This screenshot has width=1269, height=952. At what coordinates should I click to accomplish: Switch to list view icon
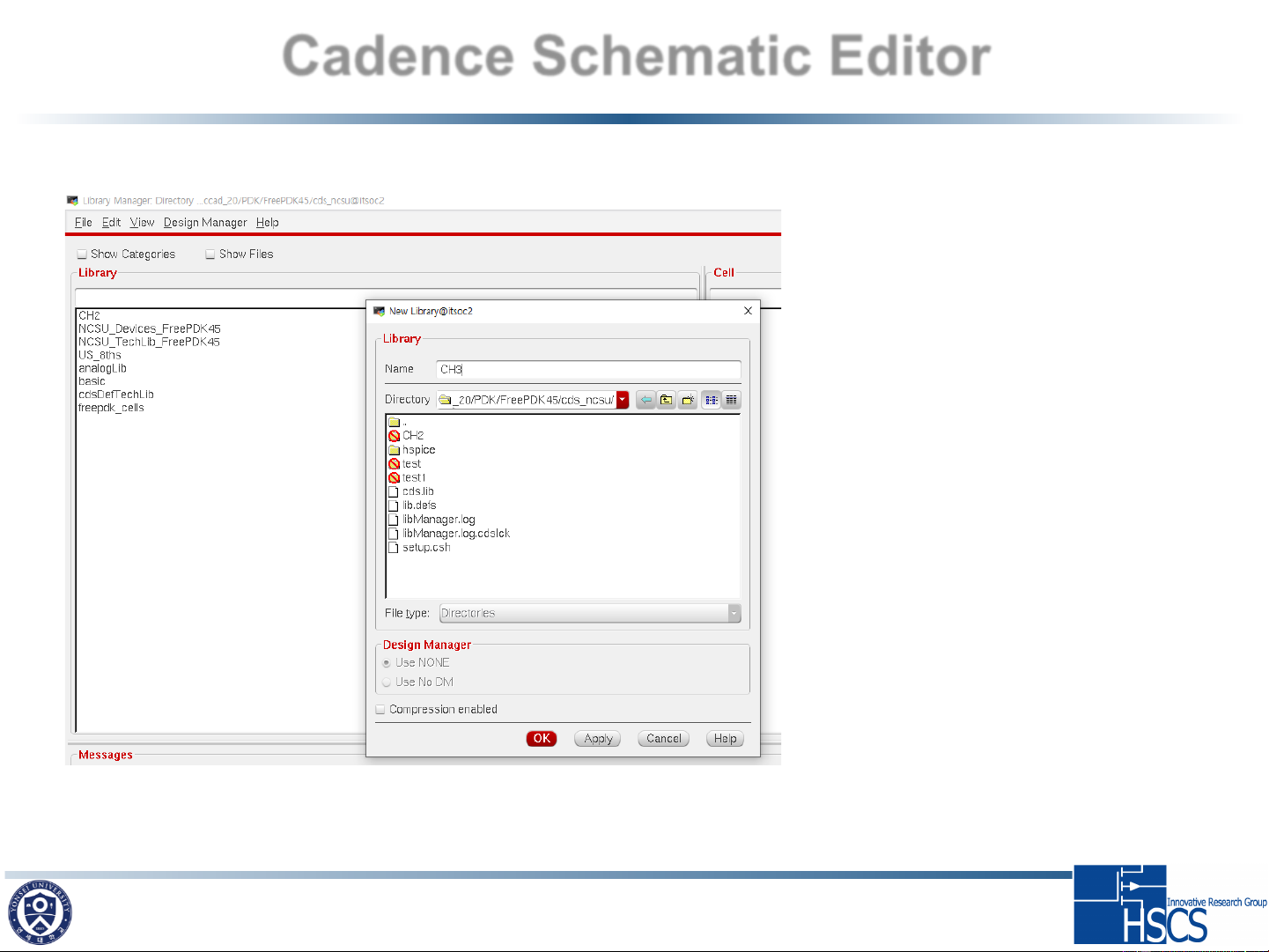711,400
